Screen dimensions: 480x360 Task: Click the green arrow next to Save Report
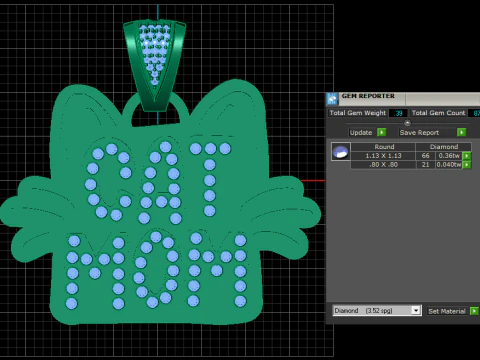coord(461,132)
